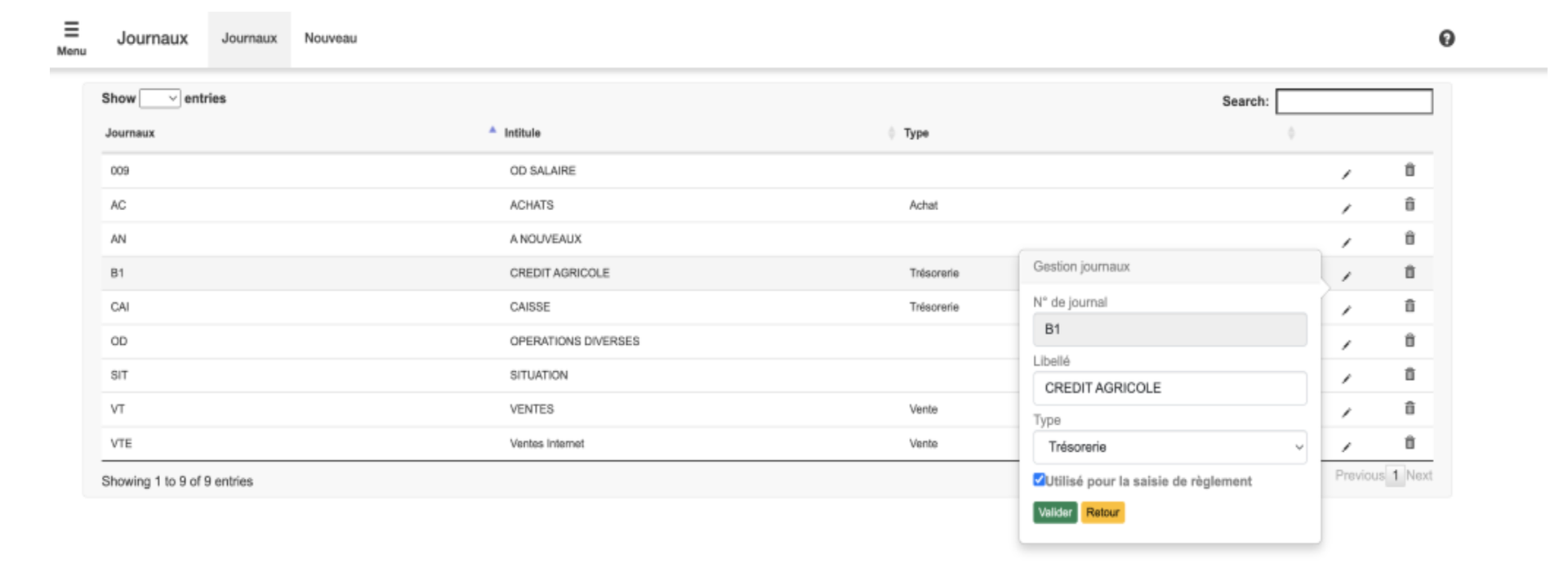The height and width of the screenshot is (577, 1568).
Task: Uncheck Utilisé pour la saisie de règlement
Action: click(1039, 480)
